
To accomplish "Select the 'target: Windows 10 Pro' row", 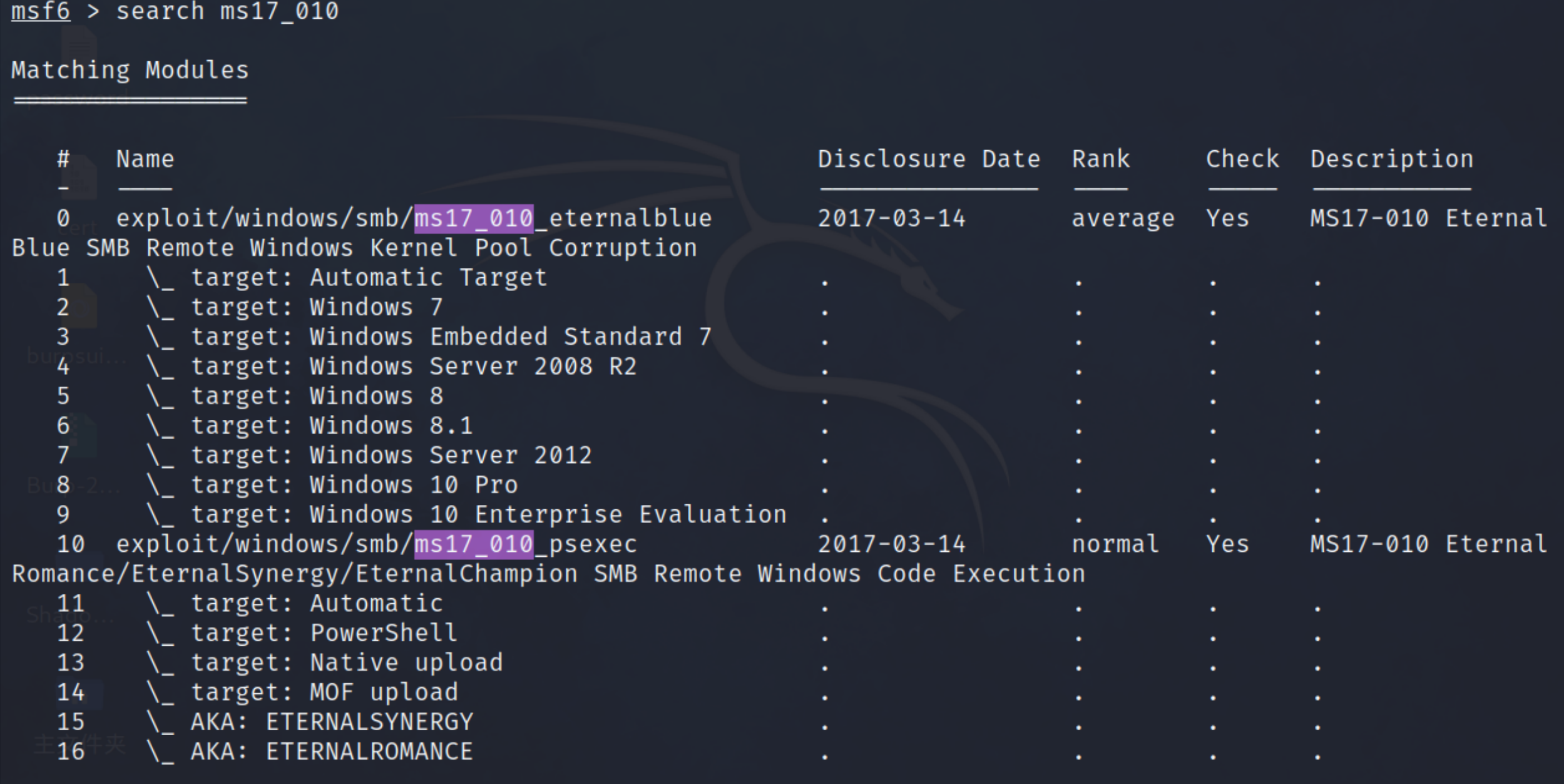I will 354,485.
